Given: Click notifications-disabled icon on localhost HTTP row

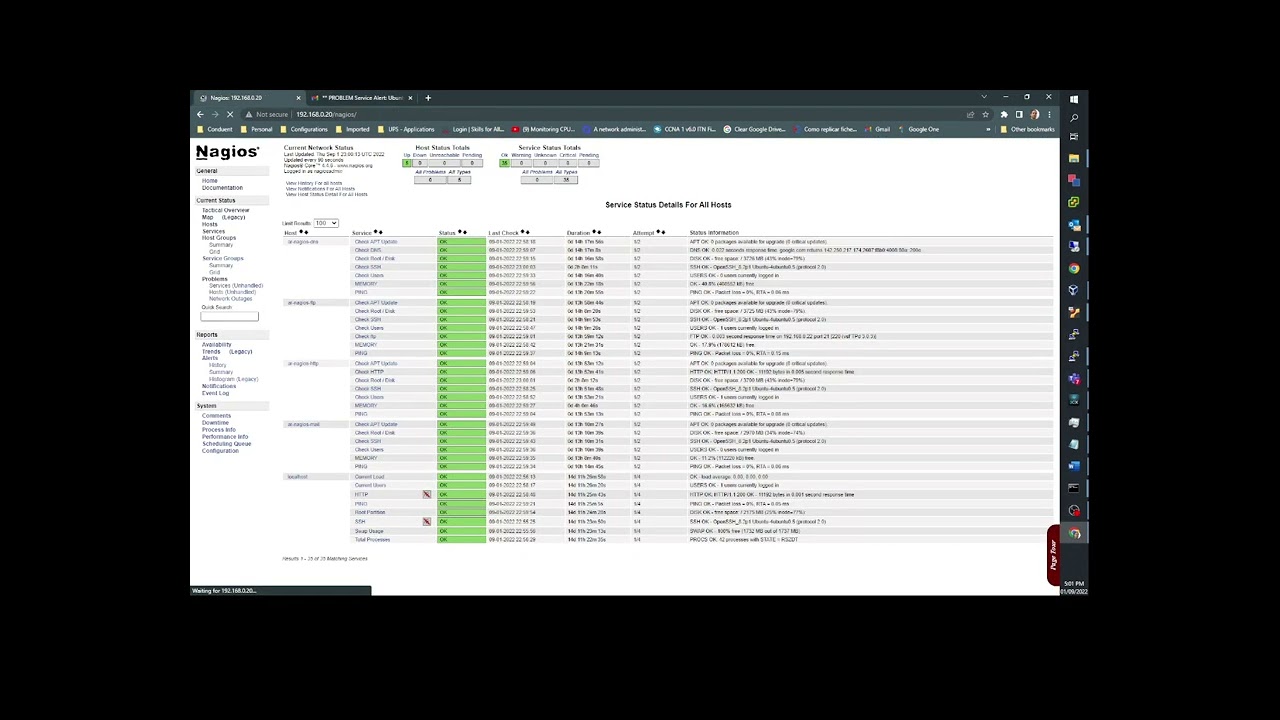Looking at the screenshot, I should (x=427, y=494).
